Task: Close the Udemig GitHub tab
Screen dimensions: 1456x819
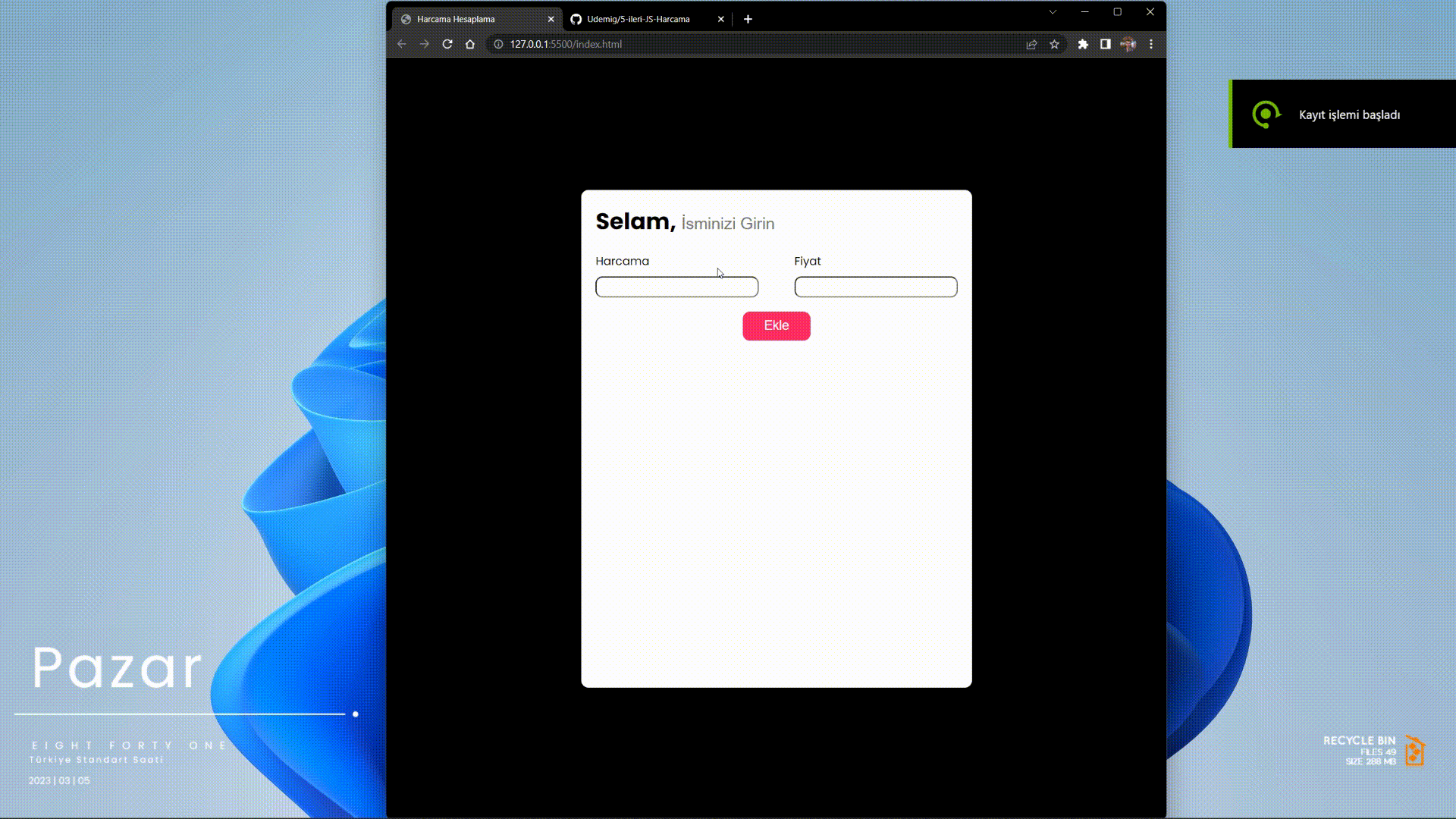Action: (x=720, y=19)
